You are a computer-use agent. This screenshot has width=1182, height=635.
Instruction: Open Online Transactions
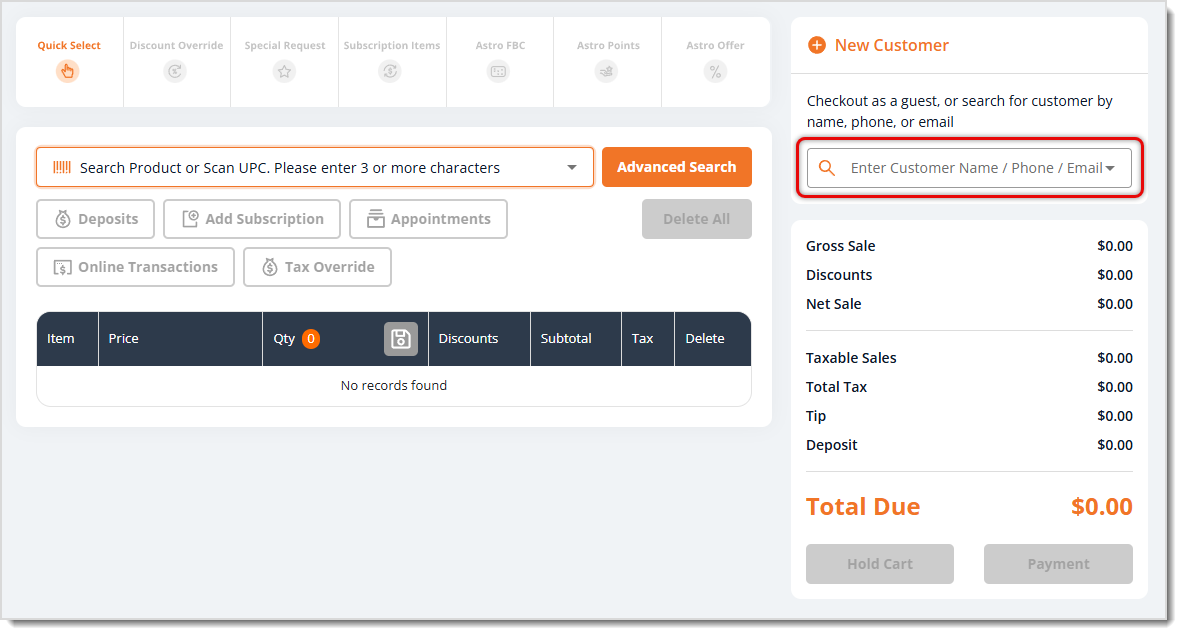click(136, 267)
